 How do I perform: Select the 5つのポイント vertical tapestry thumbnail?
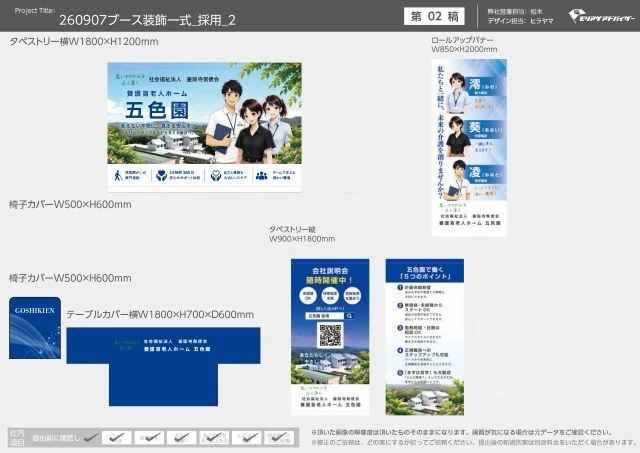424,337
